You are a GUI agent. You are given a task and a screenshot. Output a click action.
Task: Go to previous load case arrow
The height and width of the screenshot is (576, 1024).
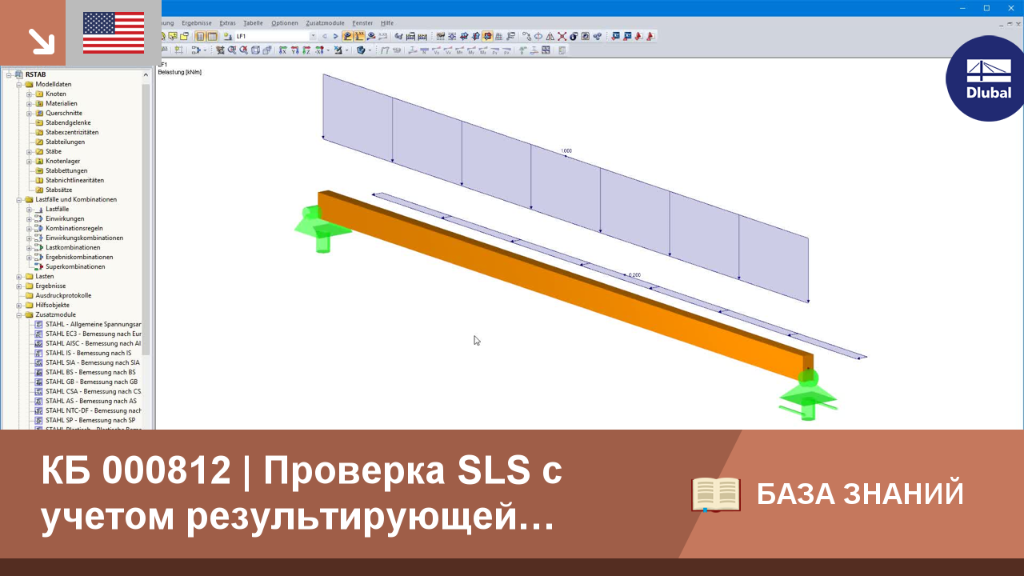coord(325,37)
